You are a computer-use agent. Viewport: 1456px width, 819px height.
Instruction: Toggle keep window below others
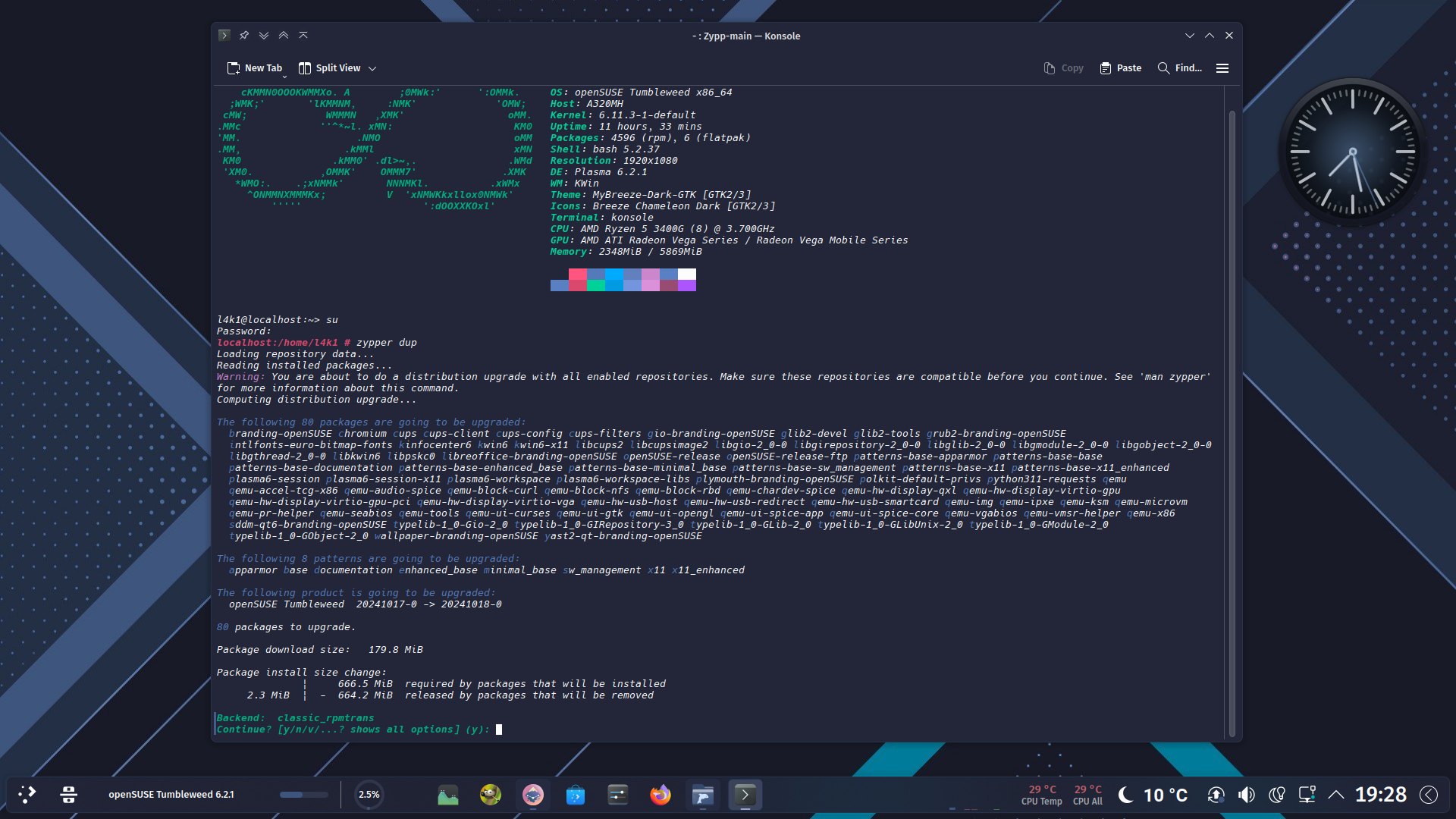(x=264, y=36)
